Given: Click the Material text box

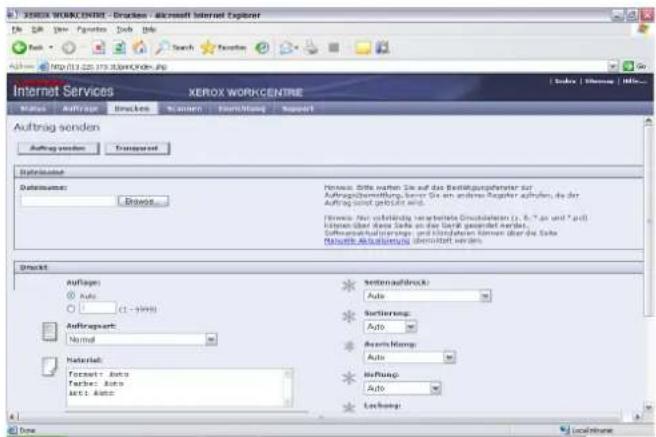Looking at the screenshot, I should click(179, 388).
